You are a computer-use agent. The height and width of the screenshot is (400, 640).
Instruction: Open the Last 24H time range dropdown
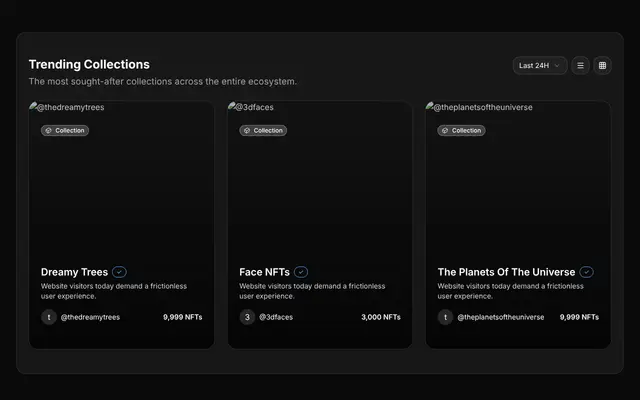click(x=540, y=66)
